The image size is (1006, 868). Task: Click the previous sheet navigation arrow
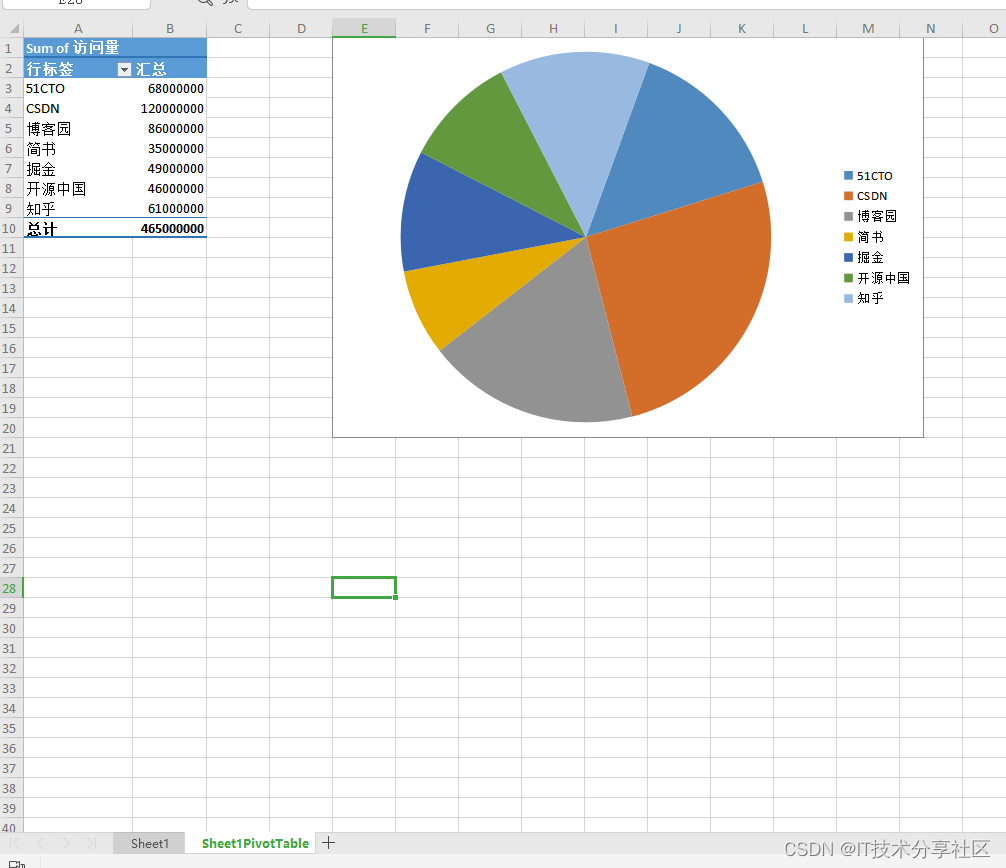[40, 843]
